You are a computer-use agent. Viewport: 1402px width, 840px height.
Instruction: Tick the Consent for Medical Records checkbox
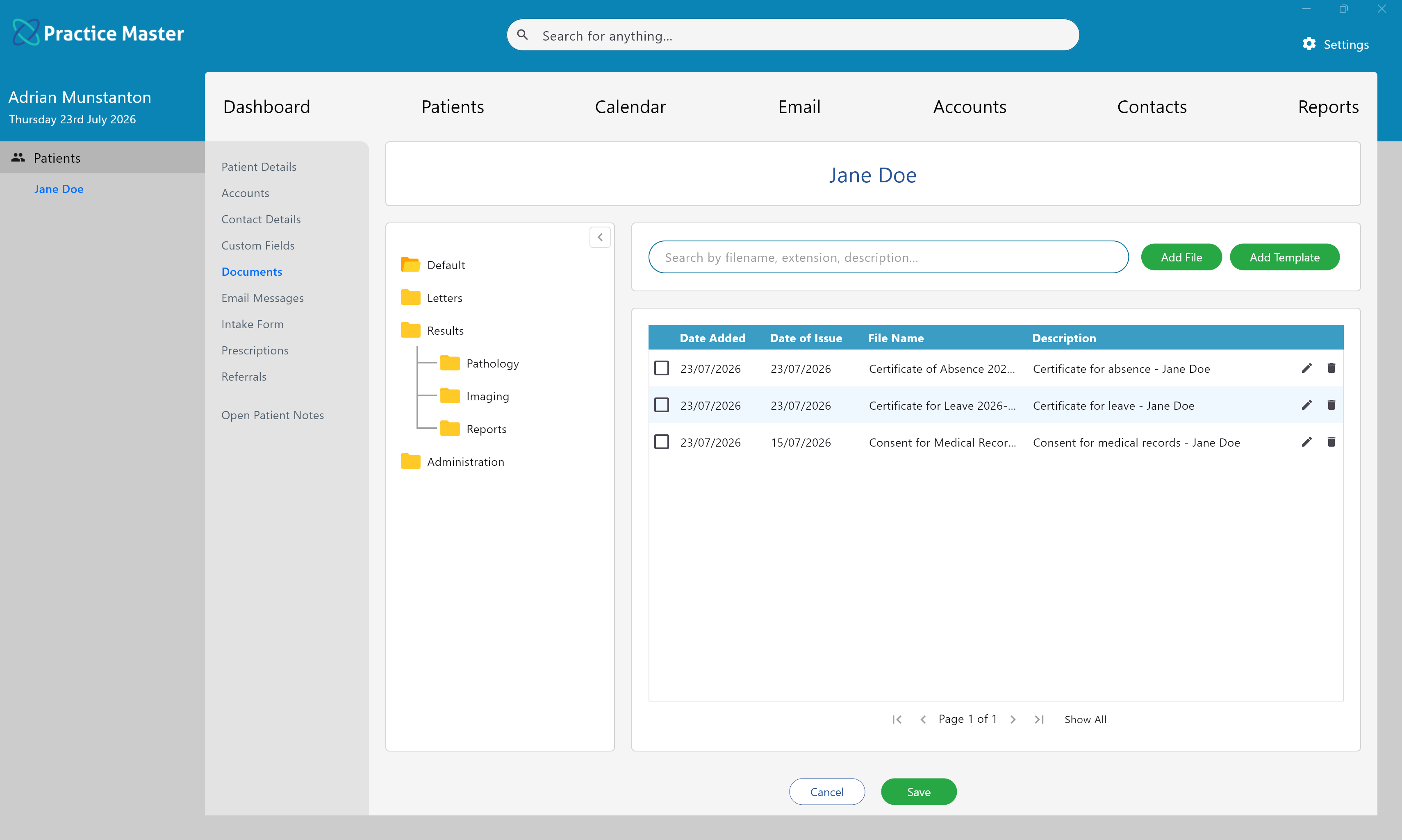click(x=661, y=442)
